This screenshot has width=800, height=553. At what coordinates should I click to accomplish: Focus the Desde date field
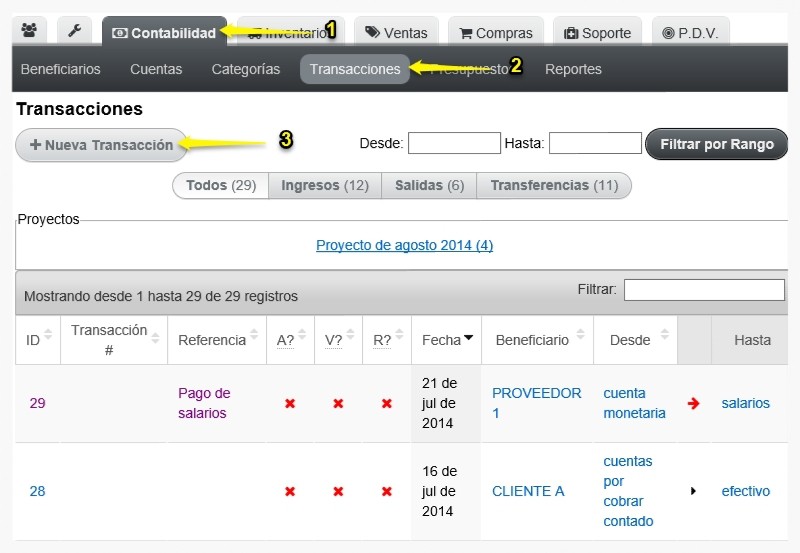(x=454, y=143)
